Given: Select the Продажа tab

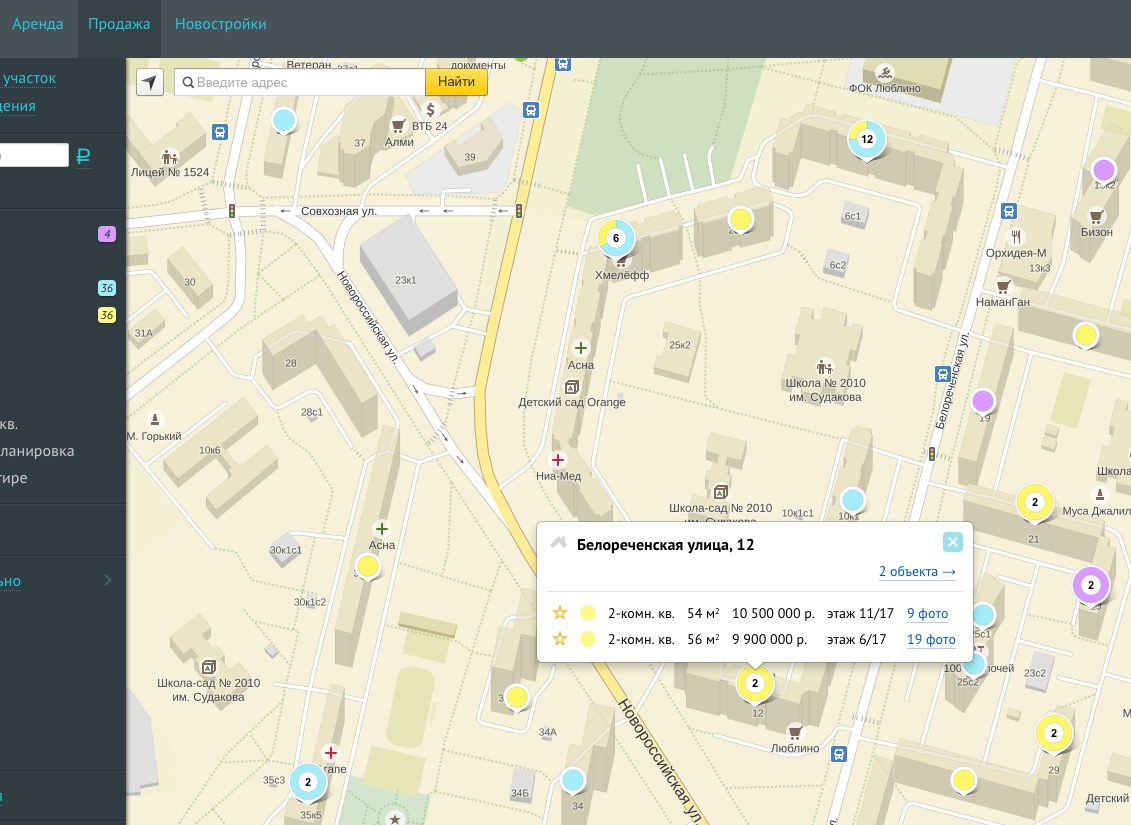Looking at the screenshot, I should click(119, 24).
